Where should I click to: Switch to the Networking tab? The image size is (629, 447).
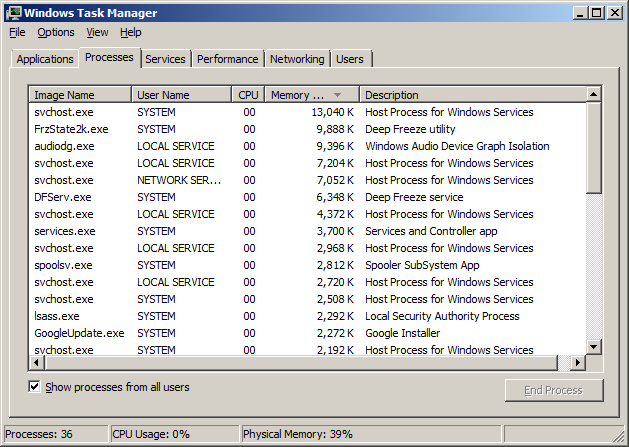point(297,59)
